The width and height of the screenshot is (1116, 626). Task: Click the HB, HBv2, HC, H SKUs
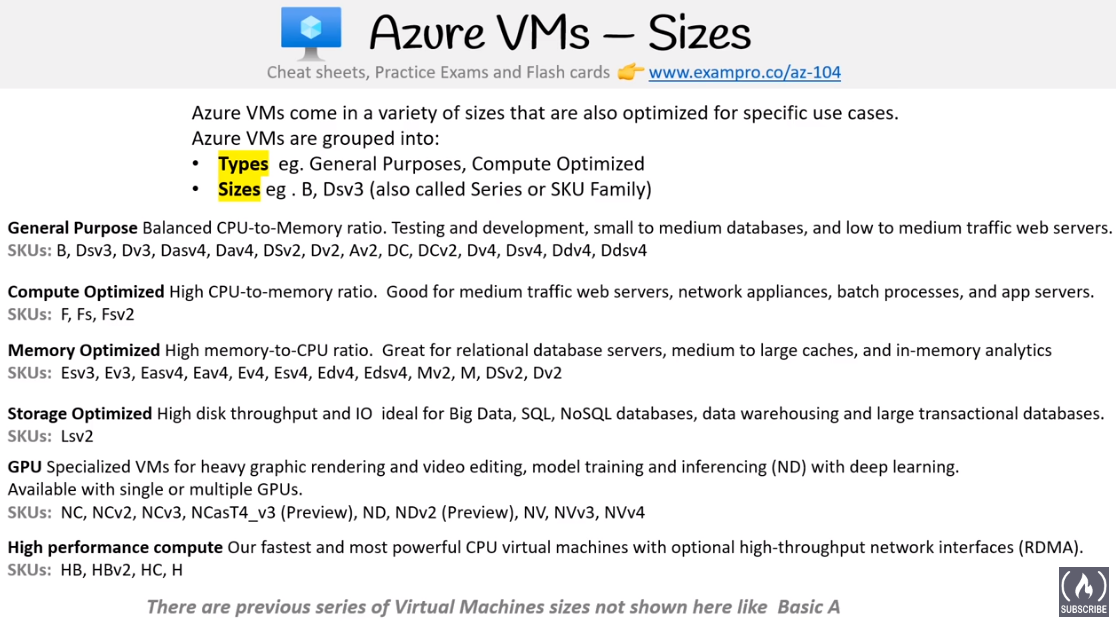[122, 570]
